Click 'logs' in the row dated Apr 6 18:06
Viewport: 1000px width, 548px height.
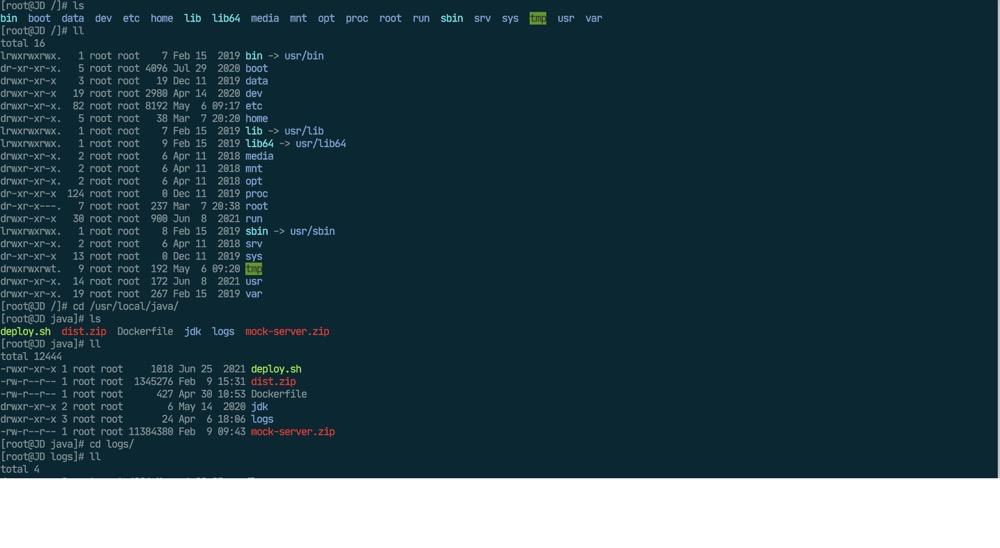coord(262,419)
